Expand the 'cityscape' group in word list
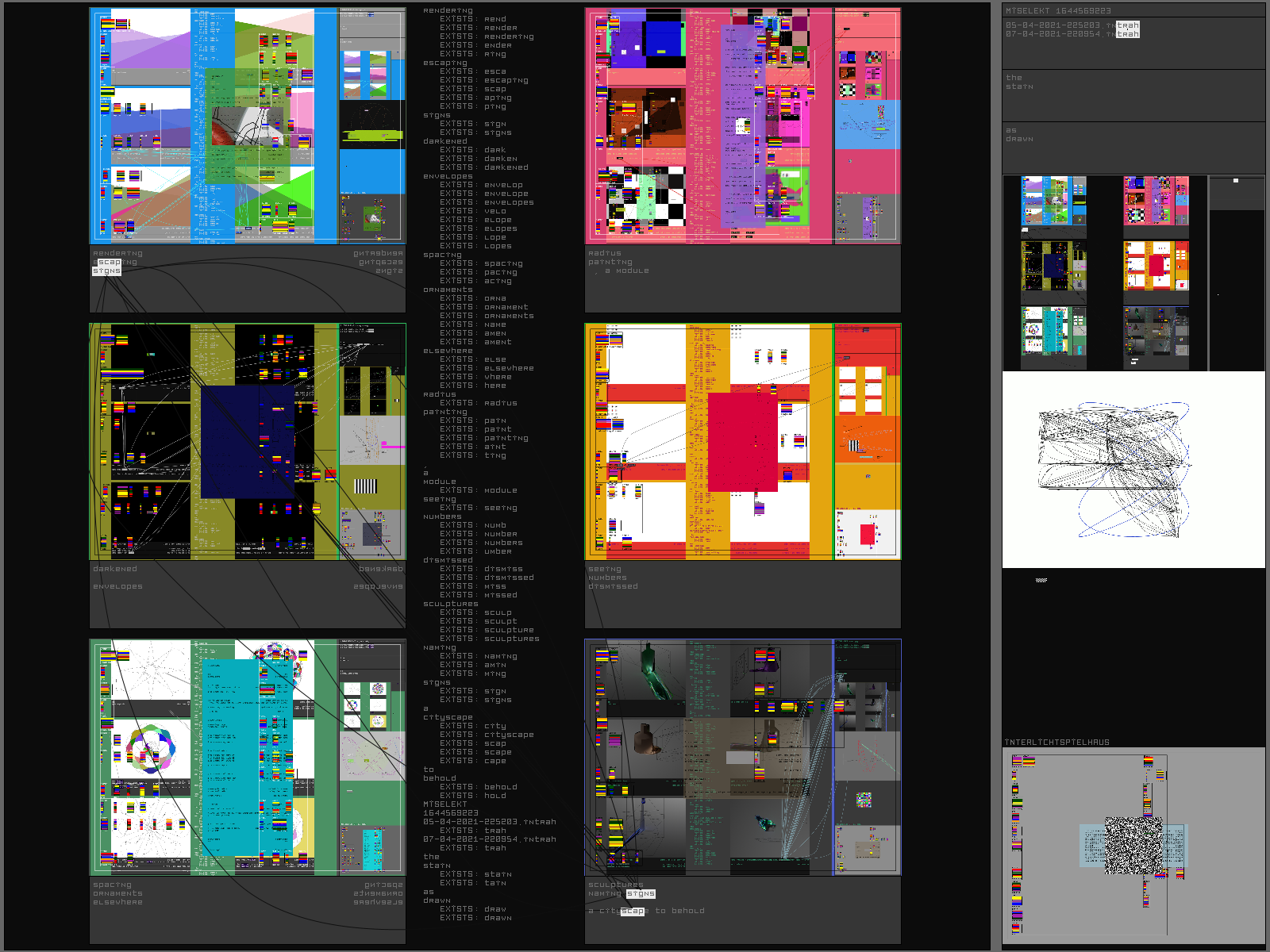The image size is (1270, 952). click(x=448, y=717)
